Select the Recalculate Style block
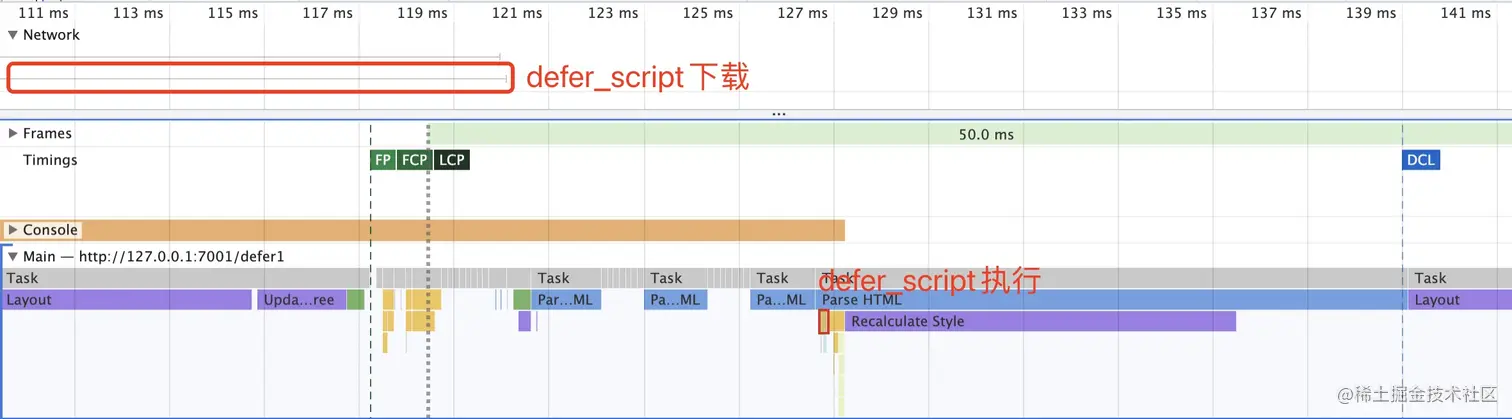 [x=1040, y=321]
